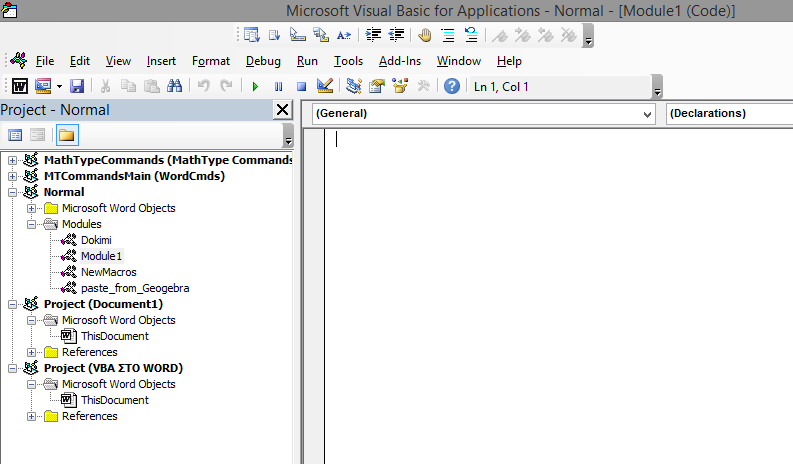Viewport: 793px width, 464px height.
Task: Collapse the Normal project node
Action: point(12,192)
